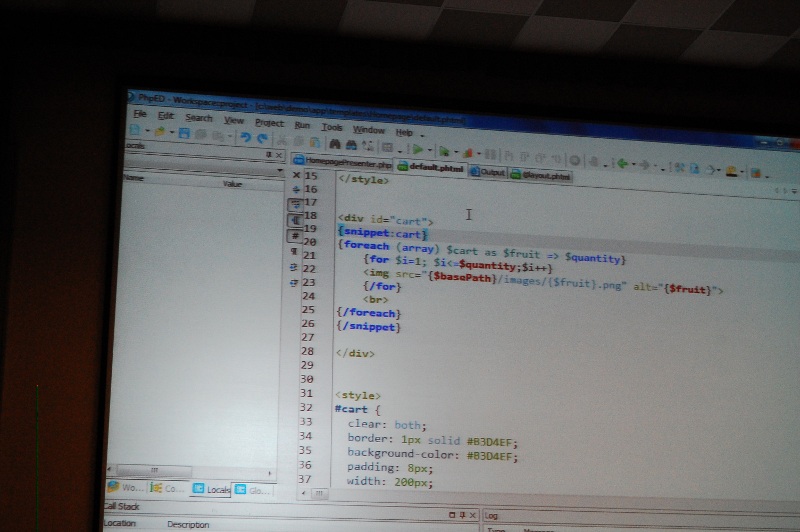Click the Paste clipboard icon
800x532 pixels.
(315, 142)
